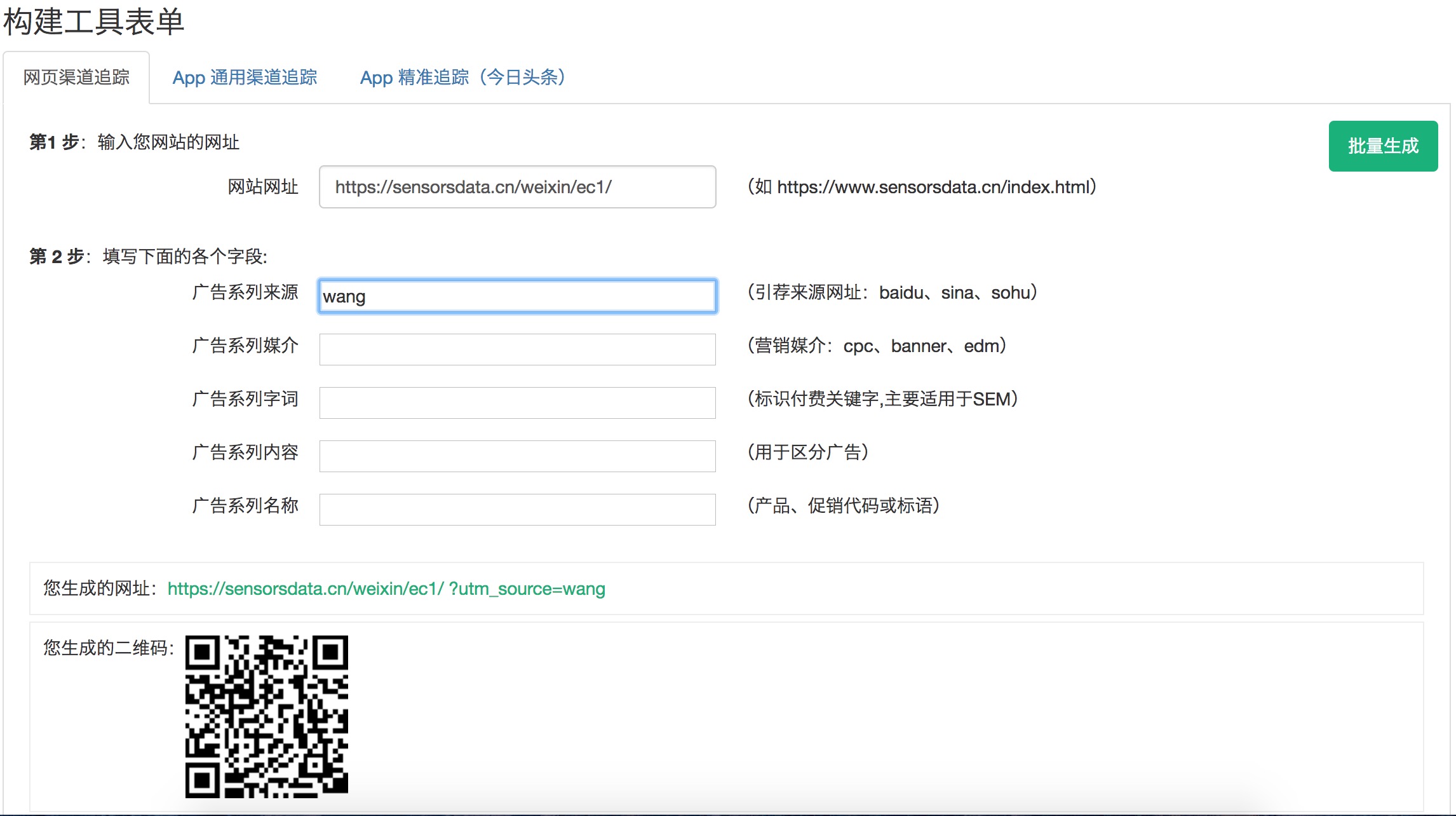This screenshot has height=816, width=1456.
Task: Click the 广告系列媒介 input field
Action: click(517, 350)
